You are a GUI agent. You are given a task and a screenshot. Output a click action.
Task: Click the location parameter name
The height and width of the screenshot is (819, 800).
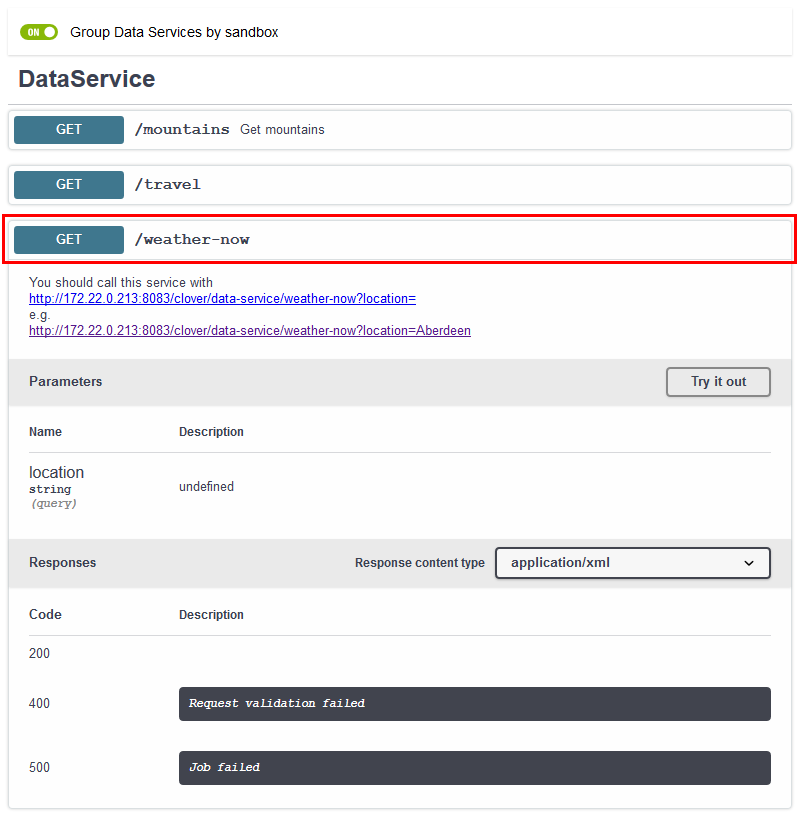pos(56,473)
